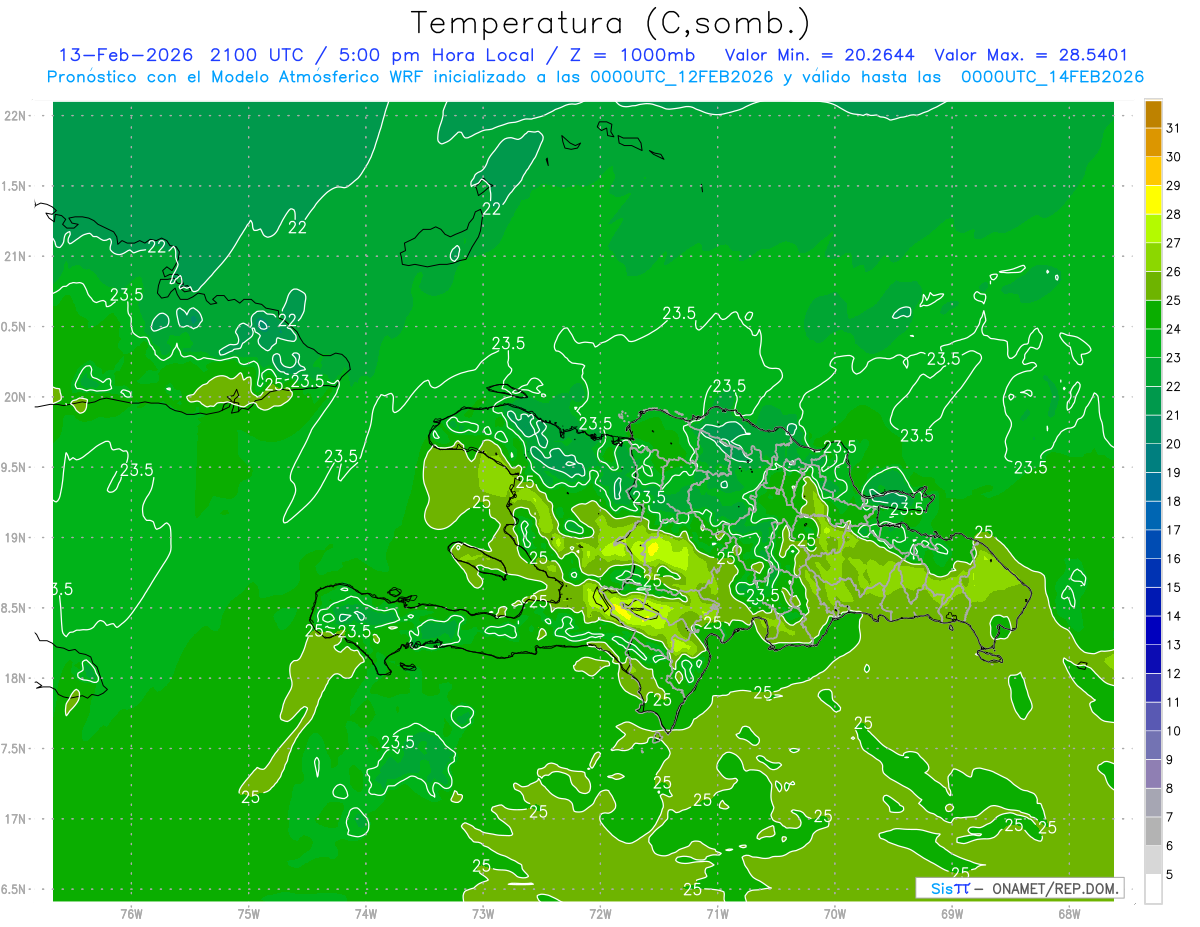The height and width of the screenshot is (927, 1200).
Task: Click the 69W longitude label
Action: pos(952,914)
